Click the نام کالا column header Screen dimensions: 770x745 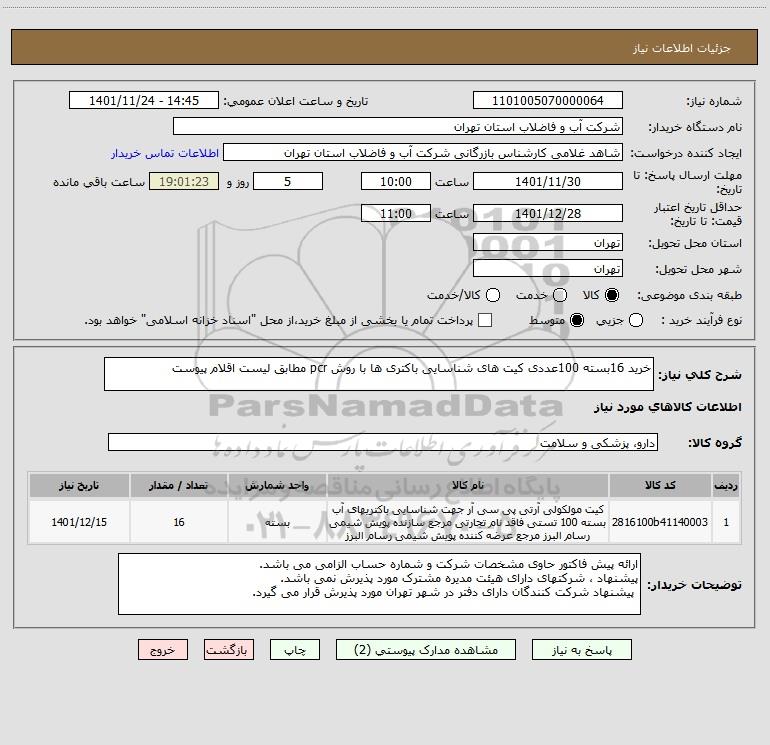point(468,485)
